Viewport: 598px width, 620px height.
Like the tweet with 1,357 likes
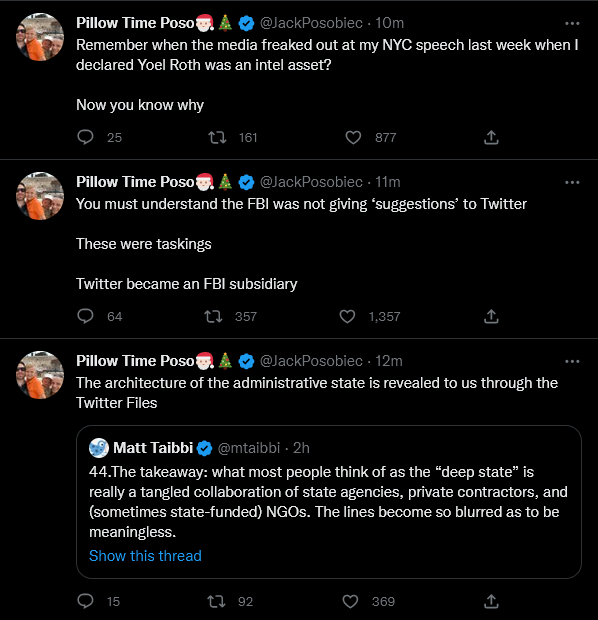[x=347, y=316]
